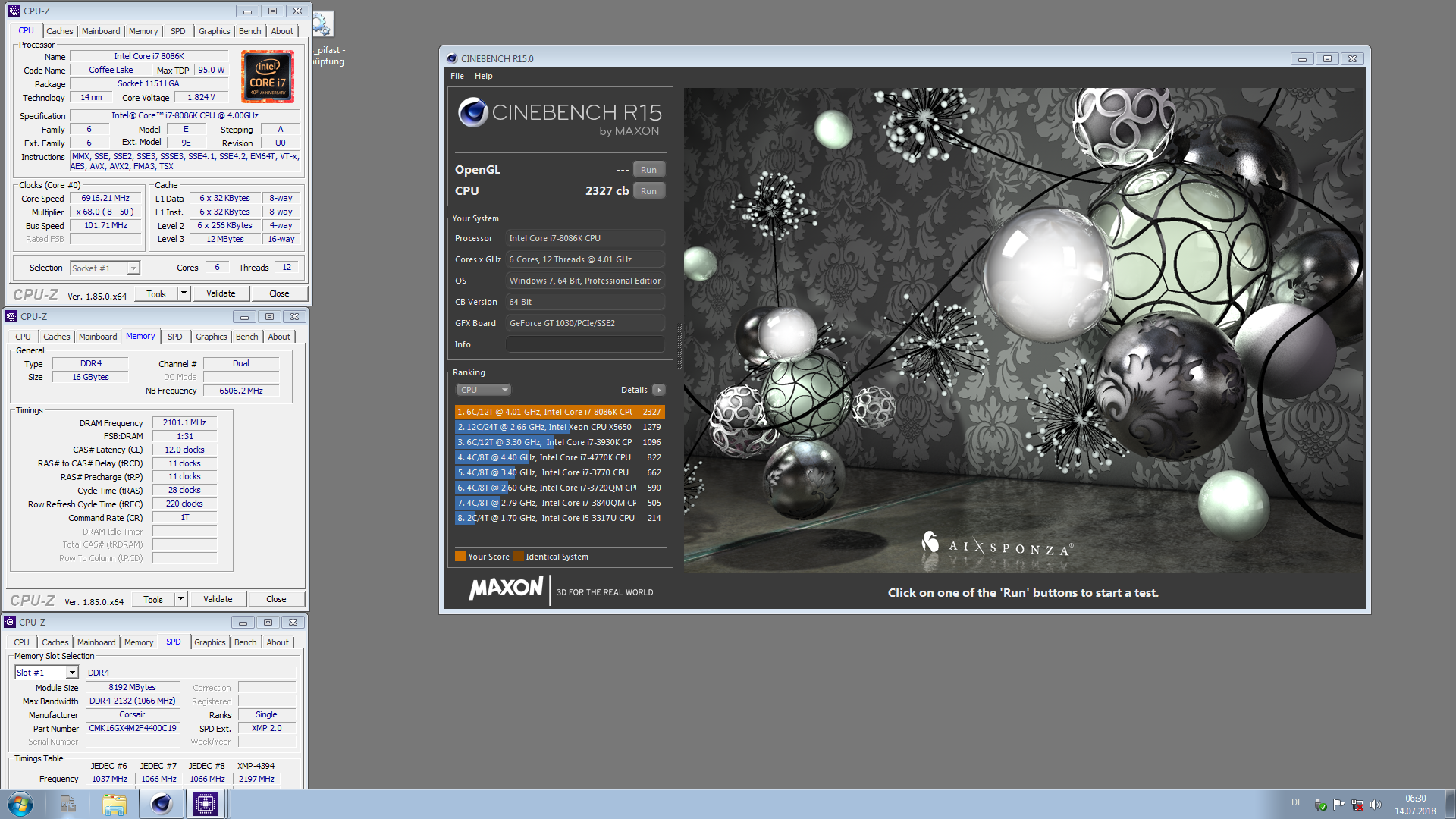The image size is (1456, 819).
Task: Open the Caches tab in top CPU-Z
Action: point(60,31)
